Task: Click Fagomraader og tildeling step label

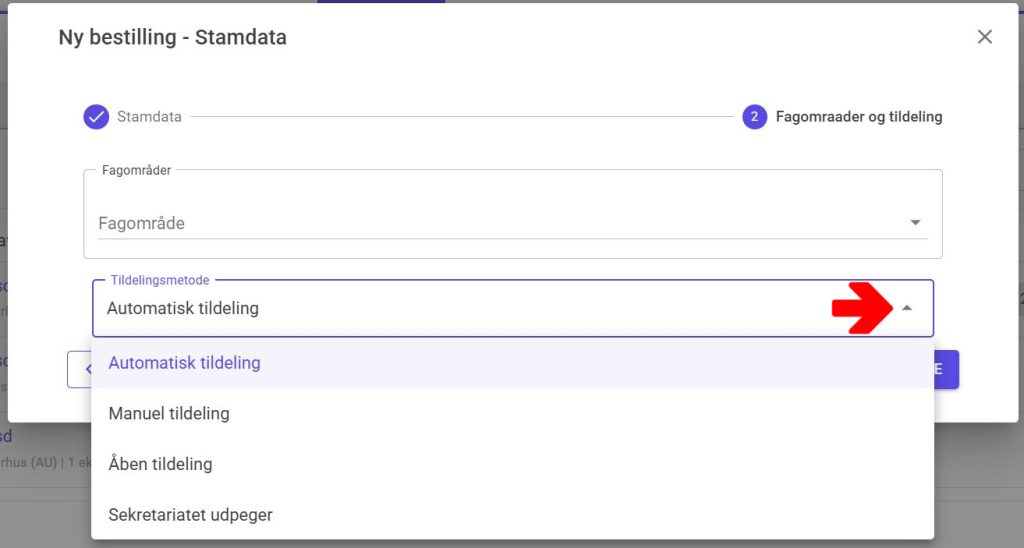Action: pyautogui.click(x=859, y=117)
